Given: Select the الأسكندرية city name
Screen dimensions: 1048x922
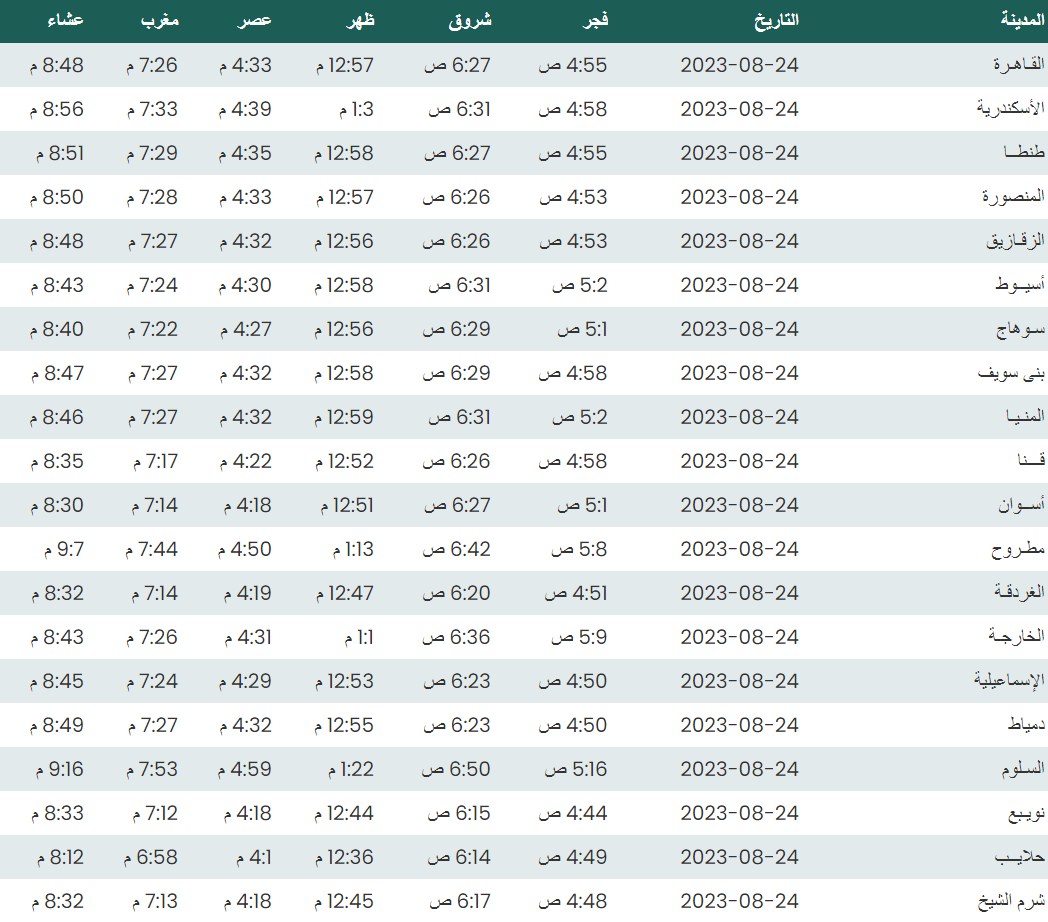Looking at the screenshot, I should (1010, 109).
